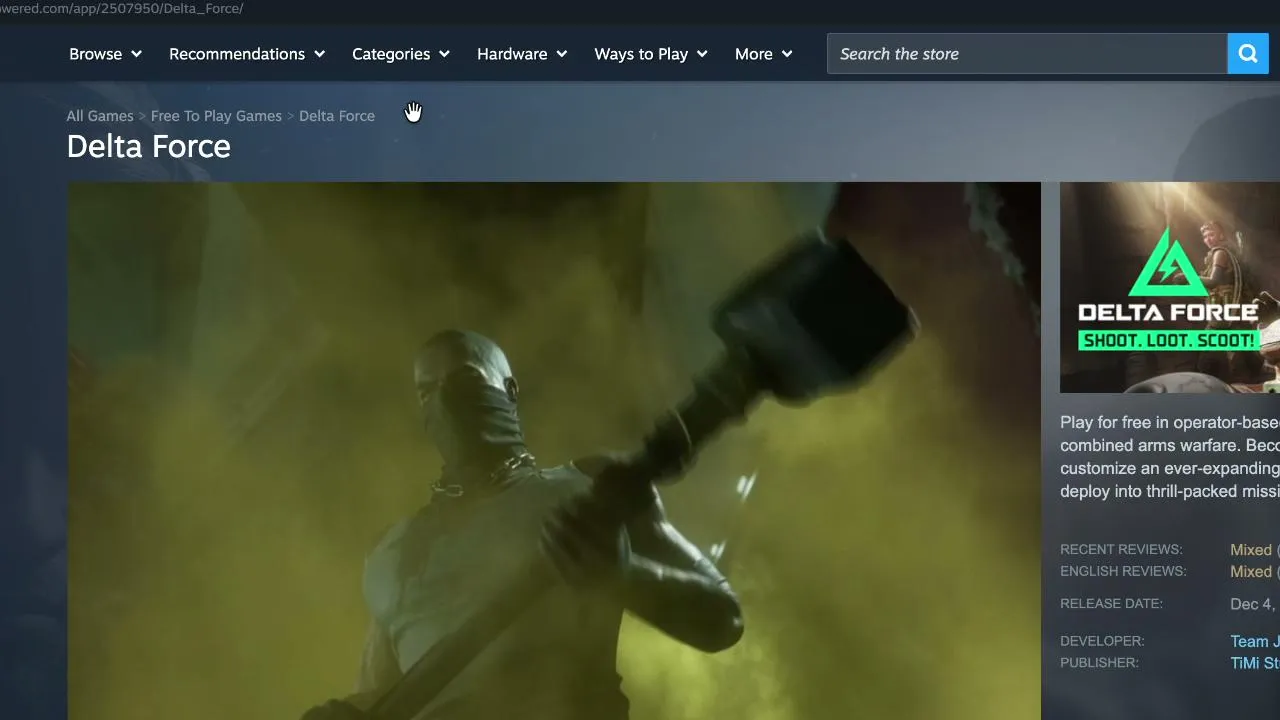Screen dimensions: 1280x720
Task: Click the Delta Force page title
Action: pos(149,147)
